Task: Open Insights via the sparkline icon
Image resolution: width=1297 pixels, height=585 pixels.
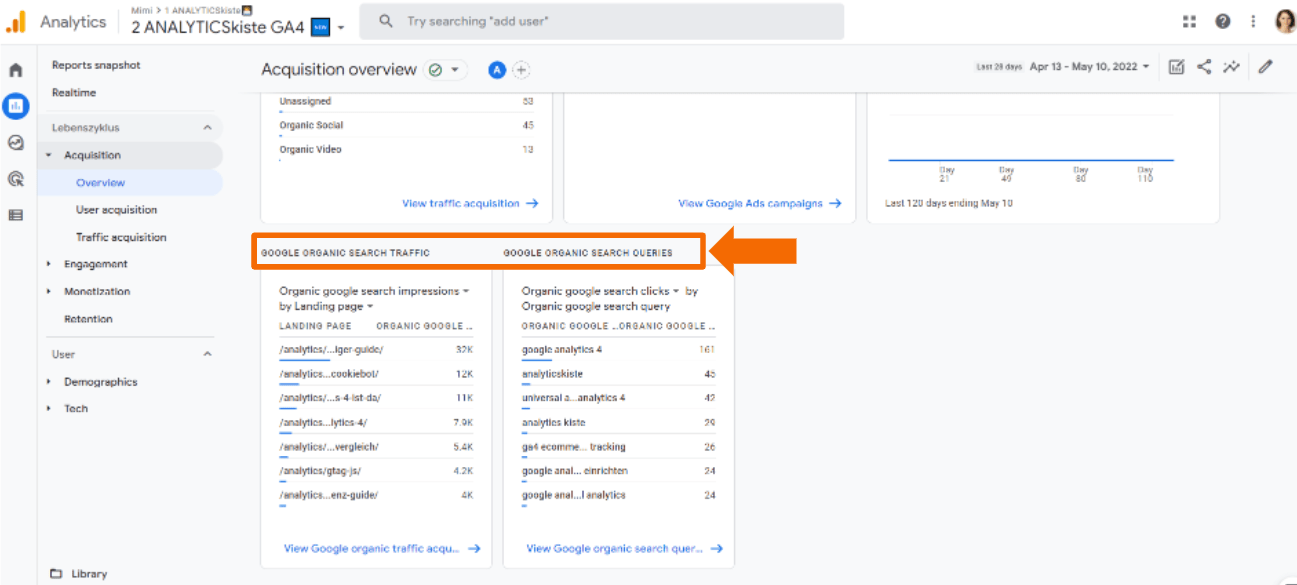Action: (1231, 66)
